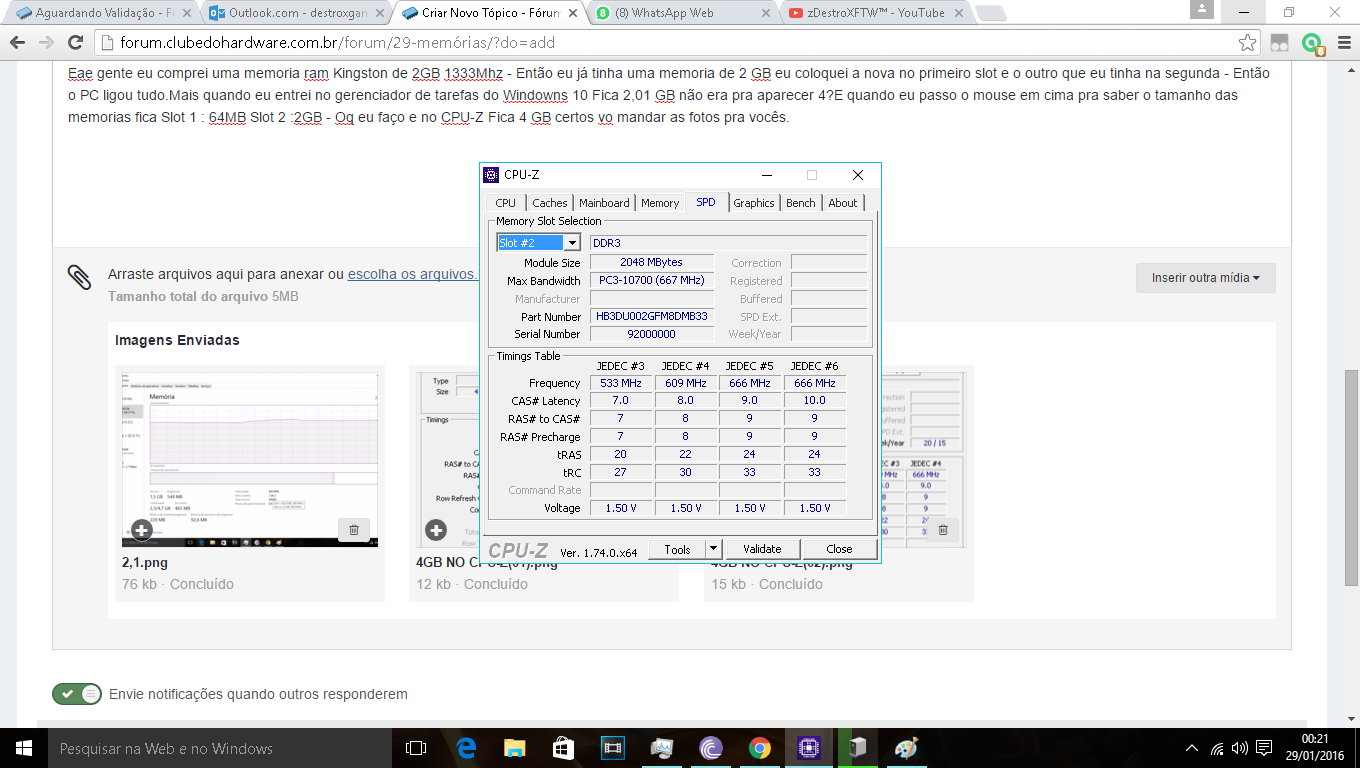Viewport: 1360px width, 768px height.
Task: Click the Tools button in CPU-Z
Action: coord(677,549)
